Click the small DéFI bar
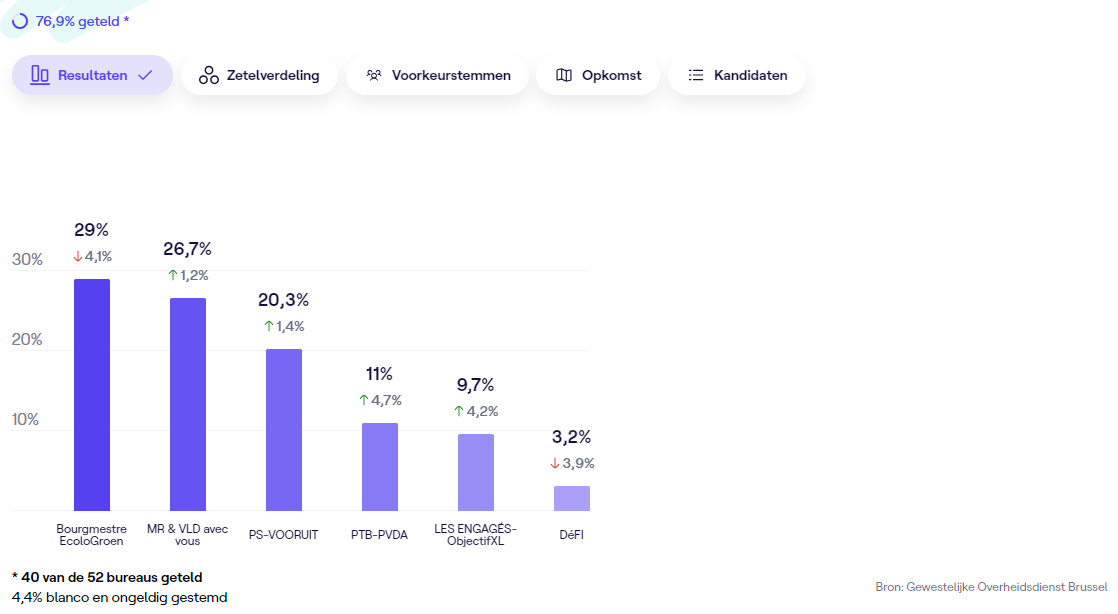 (x=572, y=498)
